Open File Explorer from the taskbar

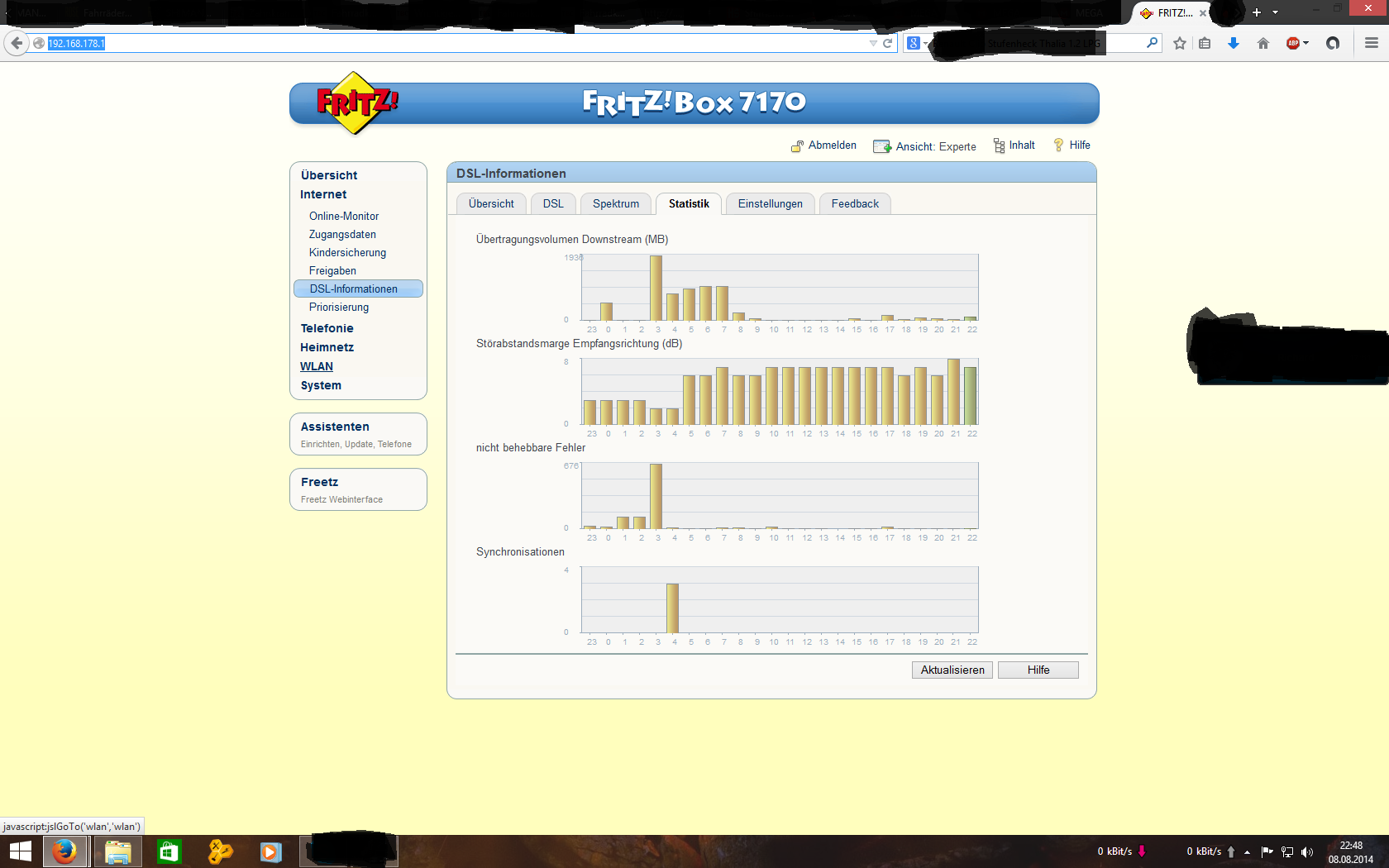tap(117, 851)
